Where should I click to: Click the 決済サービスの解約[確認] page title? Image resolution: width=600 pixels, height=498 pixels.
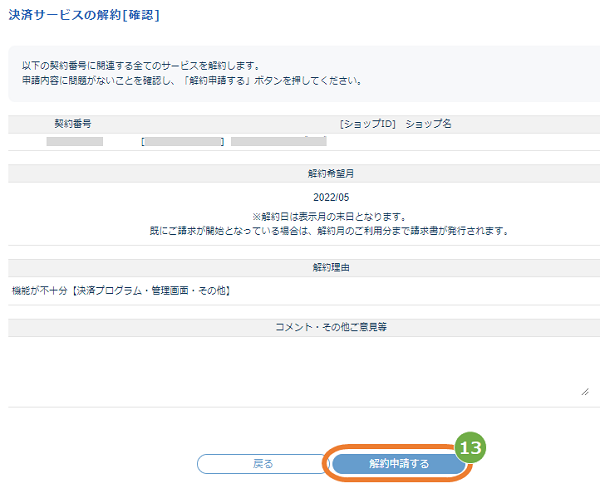(x=84, y=15)
